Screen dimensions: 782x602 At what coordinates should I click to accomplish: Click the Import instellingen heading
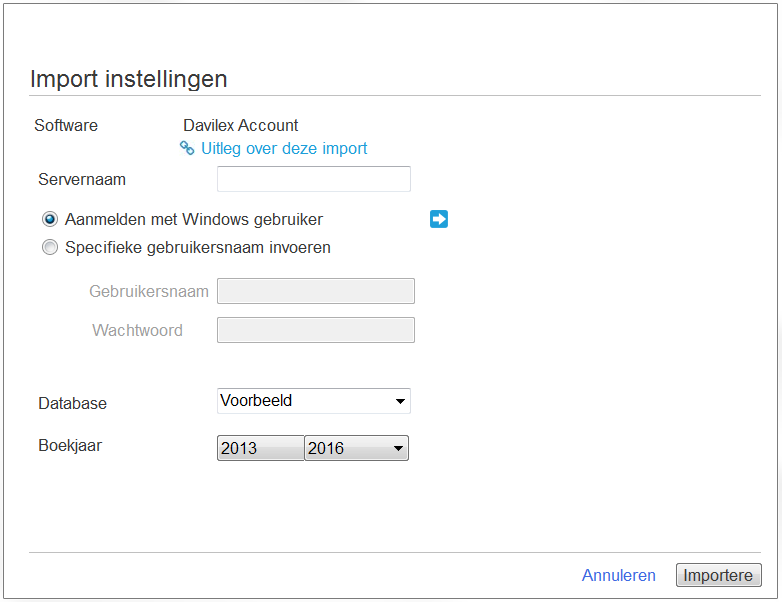(129, 79)
